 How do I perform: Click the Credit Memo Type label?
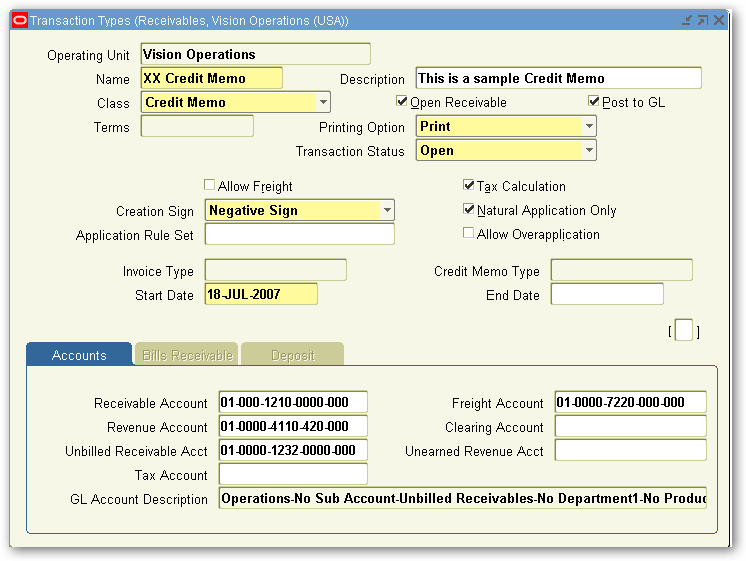point(487,272)
